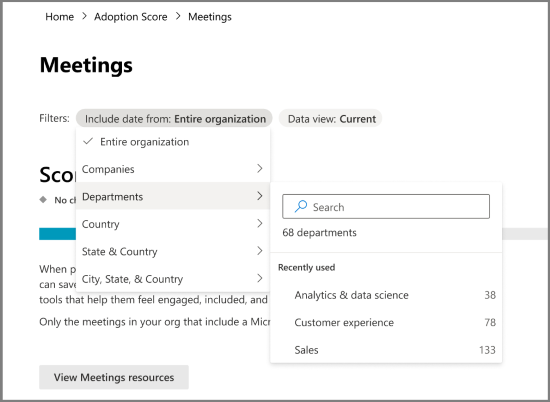
Task: Open Country submenu
Action: (173, 223)
